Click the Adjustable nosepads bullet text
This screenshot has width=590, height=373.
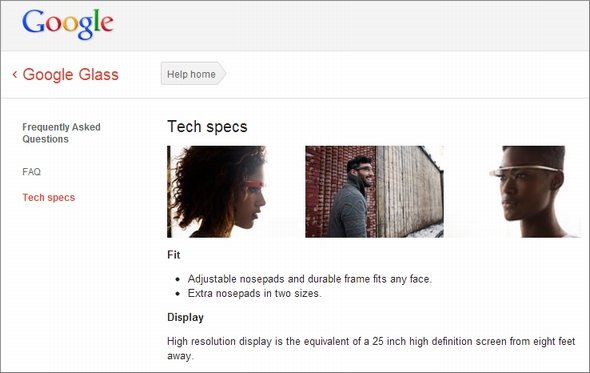pos(310,279)
